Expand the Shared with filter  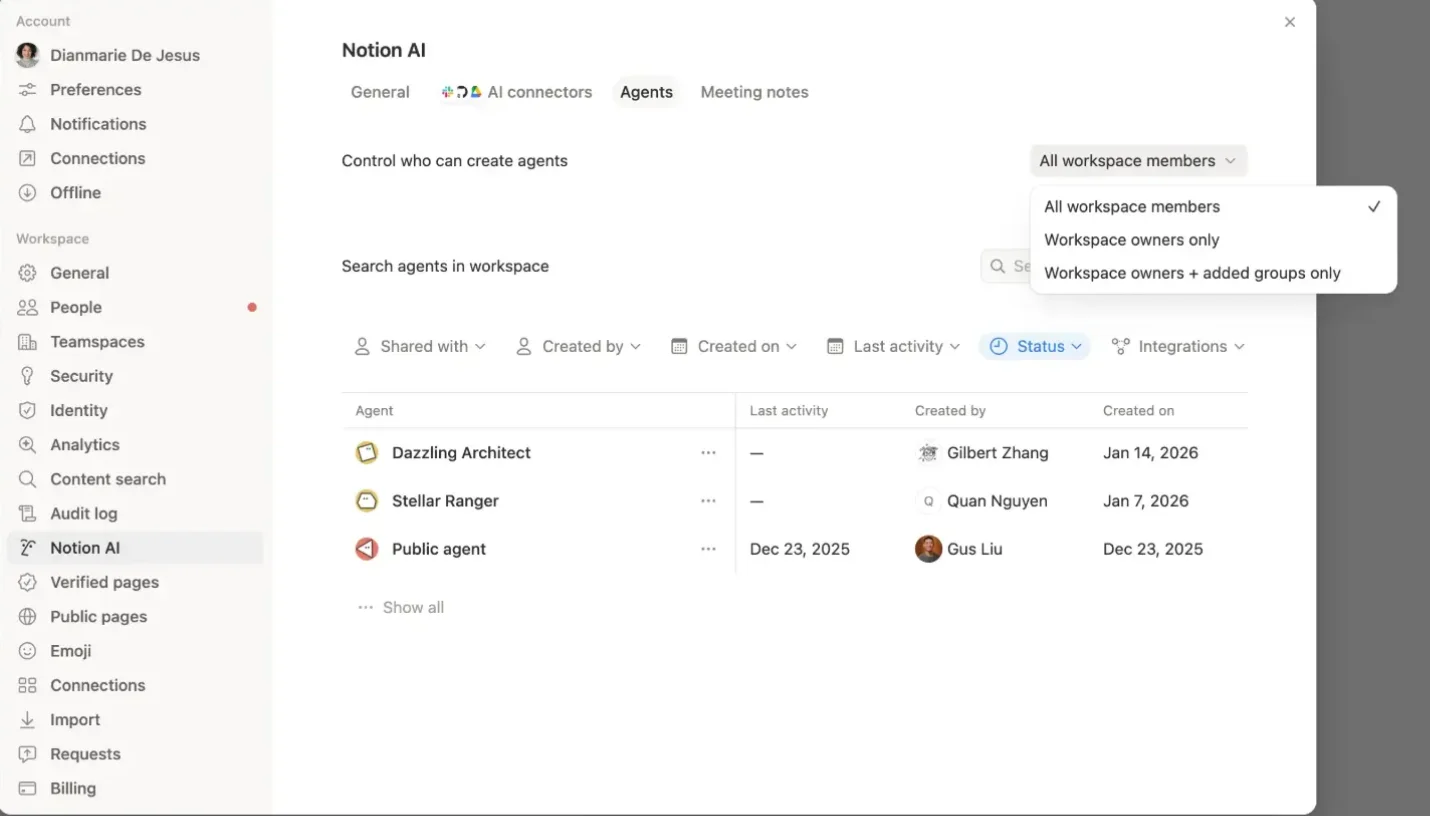[x=420, y=346]
